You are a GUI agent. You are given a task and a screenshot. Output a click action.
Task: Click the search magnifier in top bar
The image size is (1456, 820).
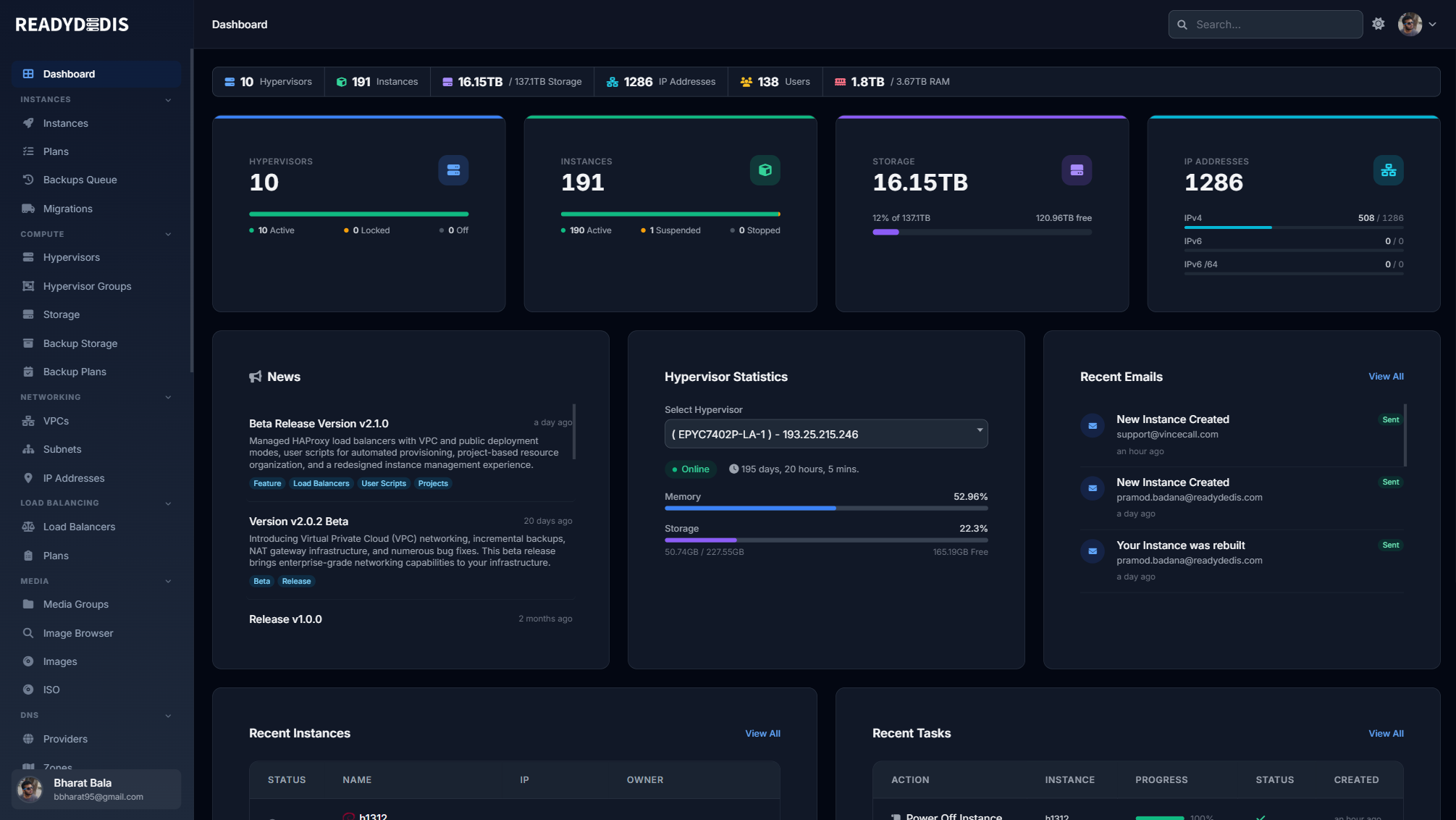[x=1182, y=24]
